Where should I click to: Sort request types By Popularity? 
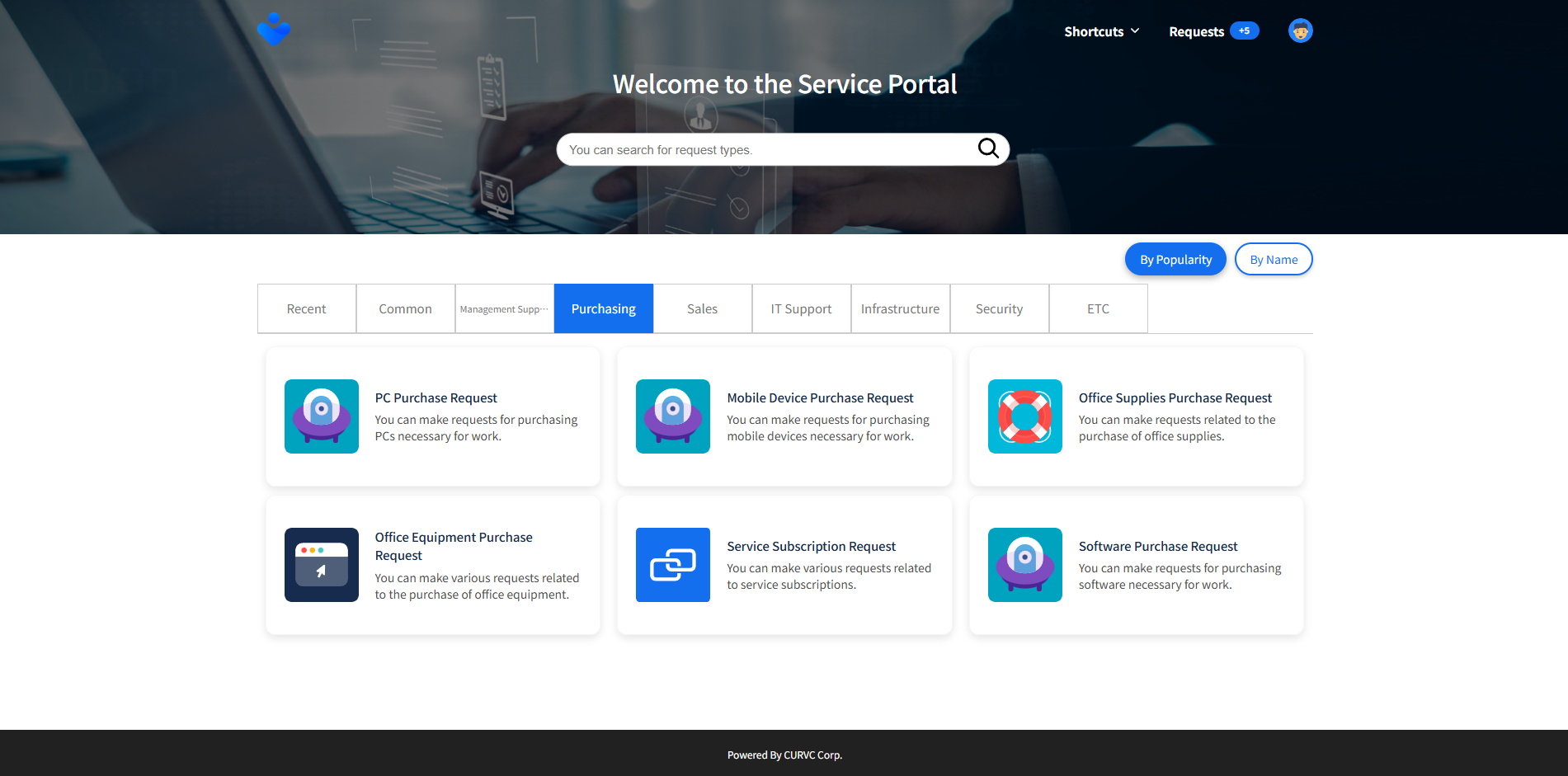pos(1175,259)
